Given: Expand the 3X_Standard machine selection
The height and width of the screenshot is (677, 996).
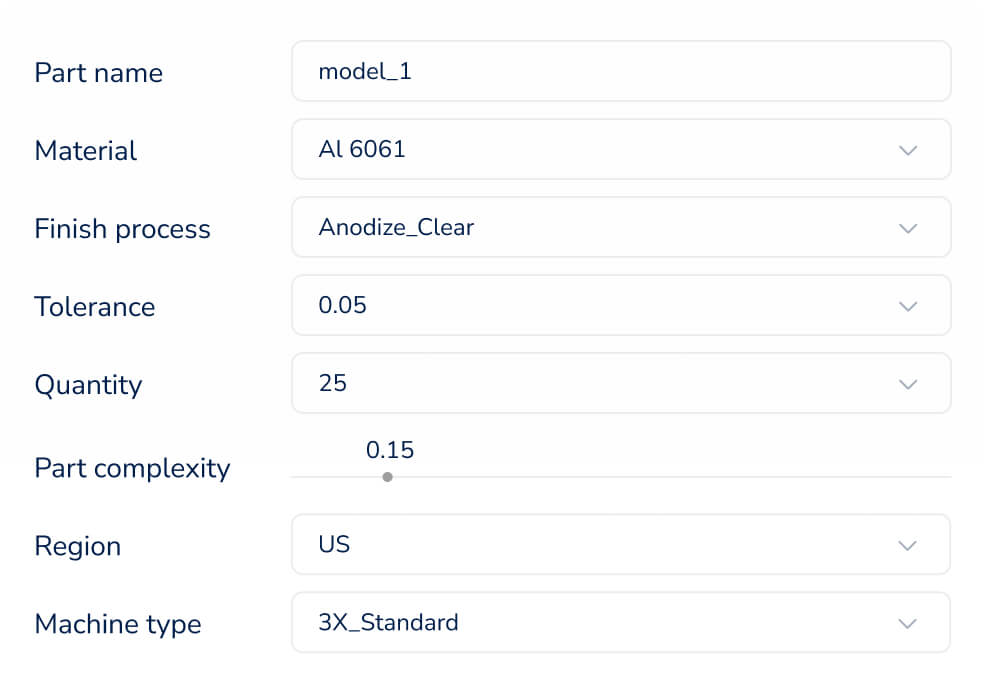Looking at the screenshot, I should click(x=600, y=623).
